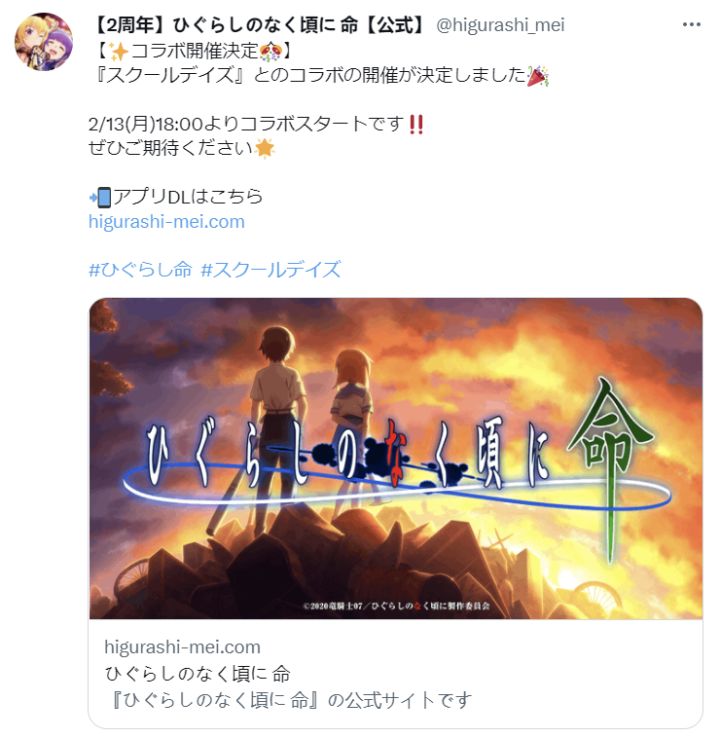Open the three-dot more options menu
The image size is (720, 738).
(x=691, y=24)
